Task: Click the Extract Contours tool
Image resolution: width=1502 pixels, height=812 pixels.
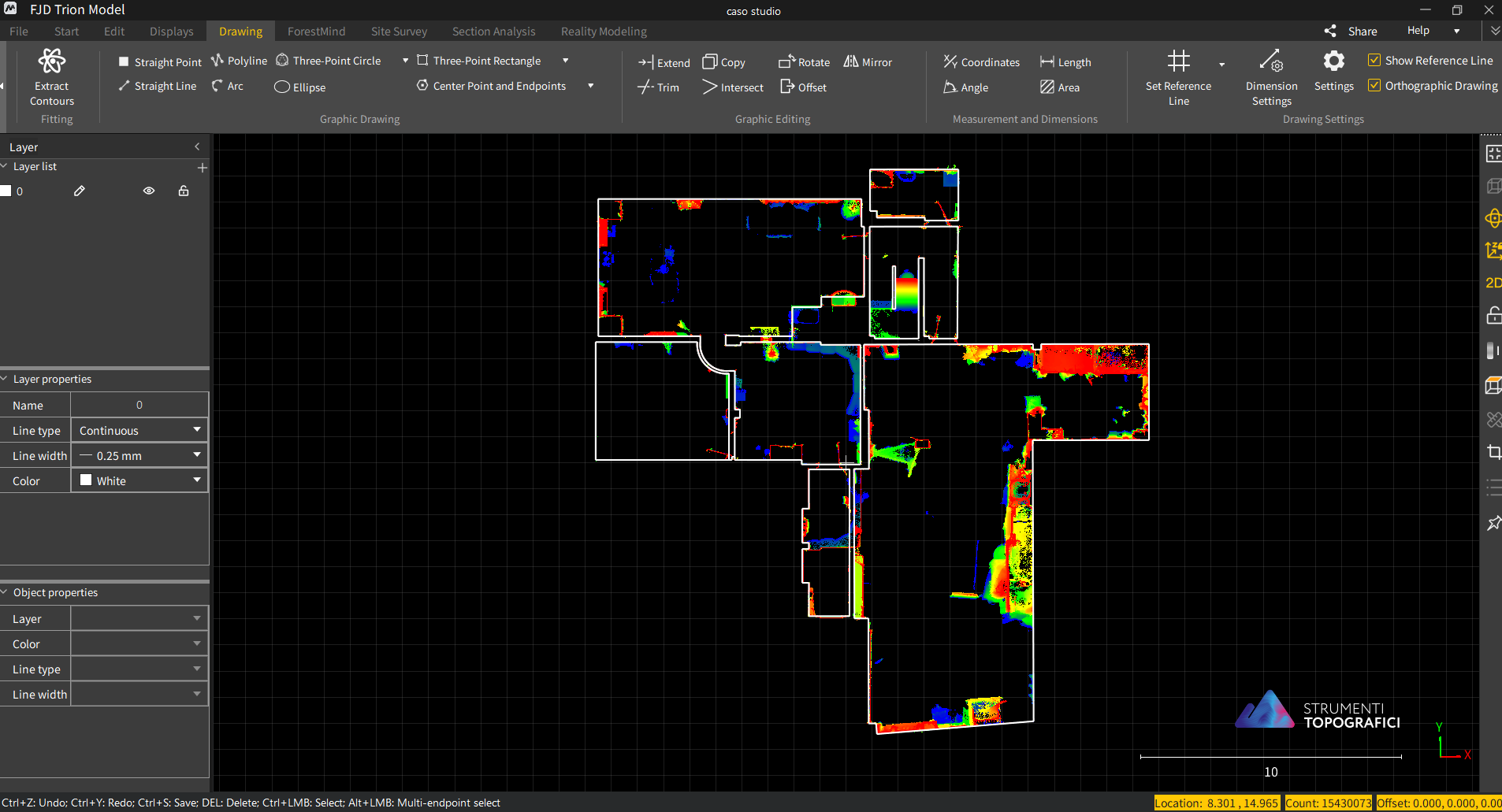Action: click(x=52, y=76)
